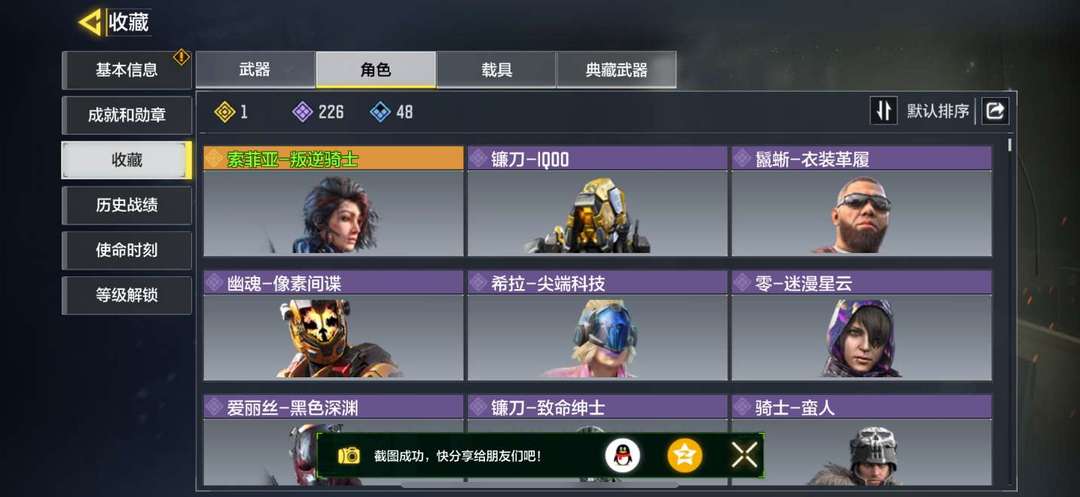Open the 典藏武器 tab
Viewport: 1080px width, 497px height.
tap(616, 70)
